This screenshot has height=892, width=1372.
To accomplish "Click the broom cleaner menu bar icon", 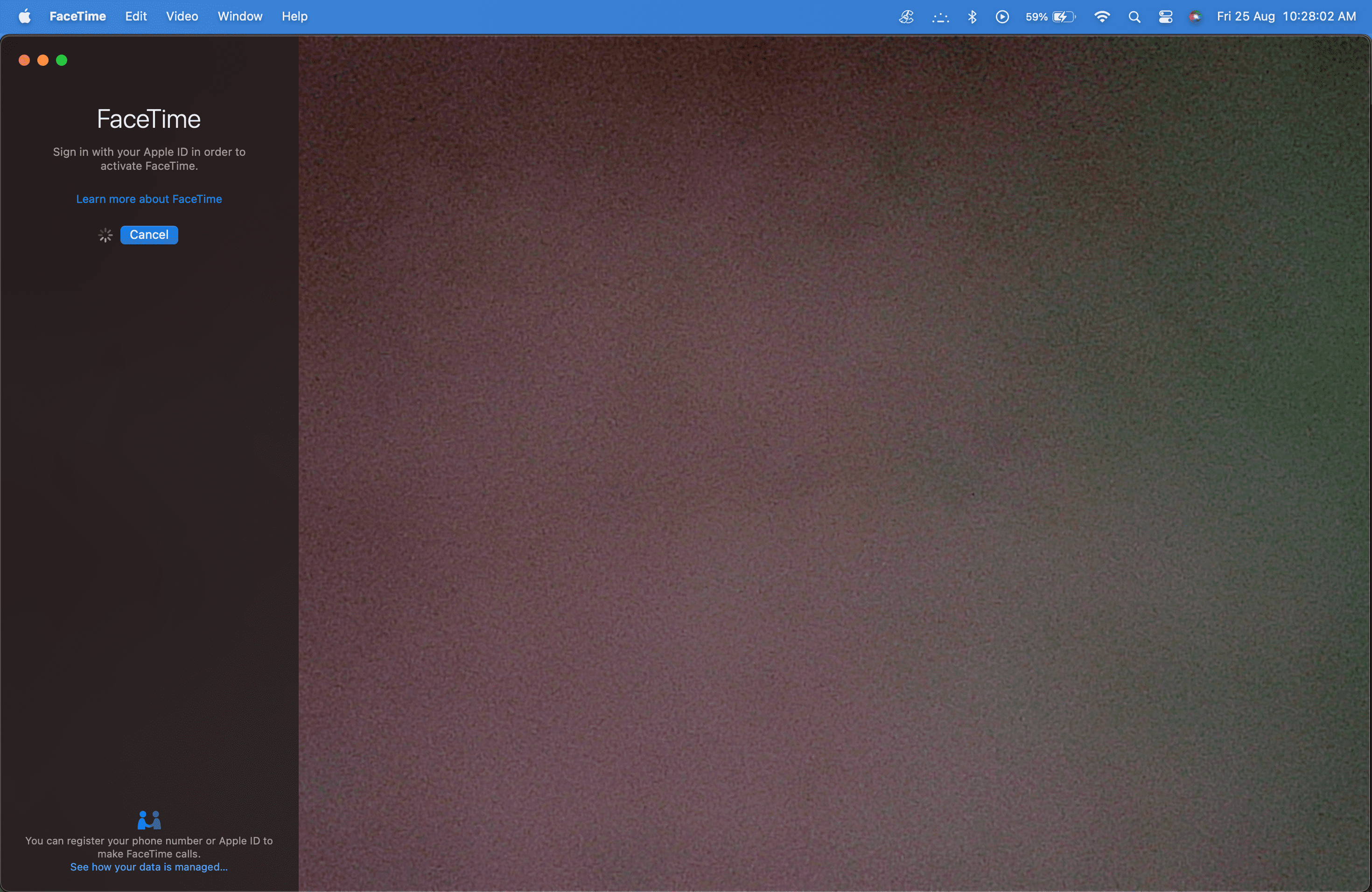I will coord(906,17).
